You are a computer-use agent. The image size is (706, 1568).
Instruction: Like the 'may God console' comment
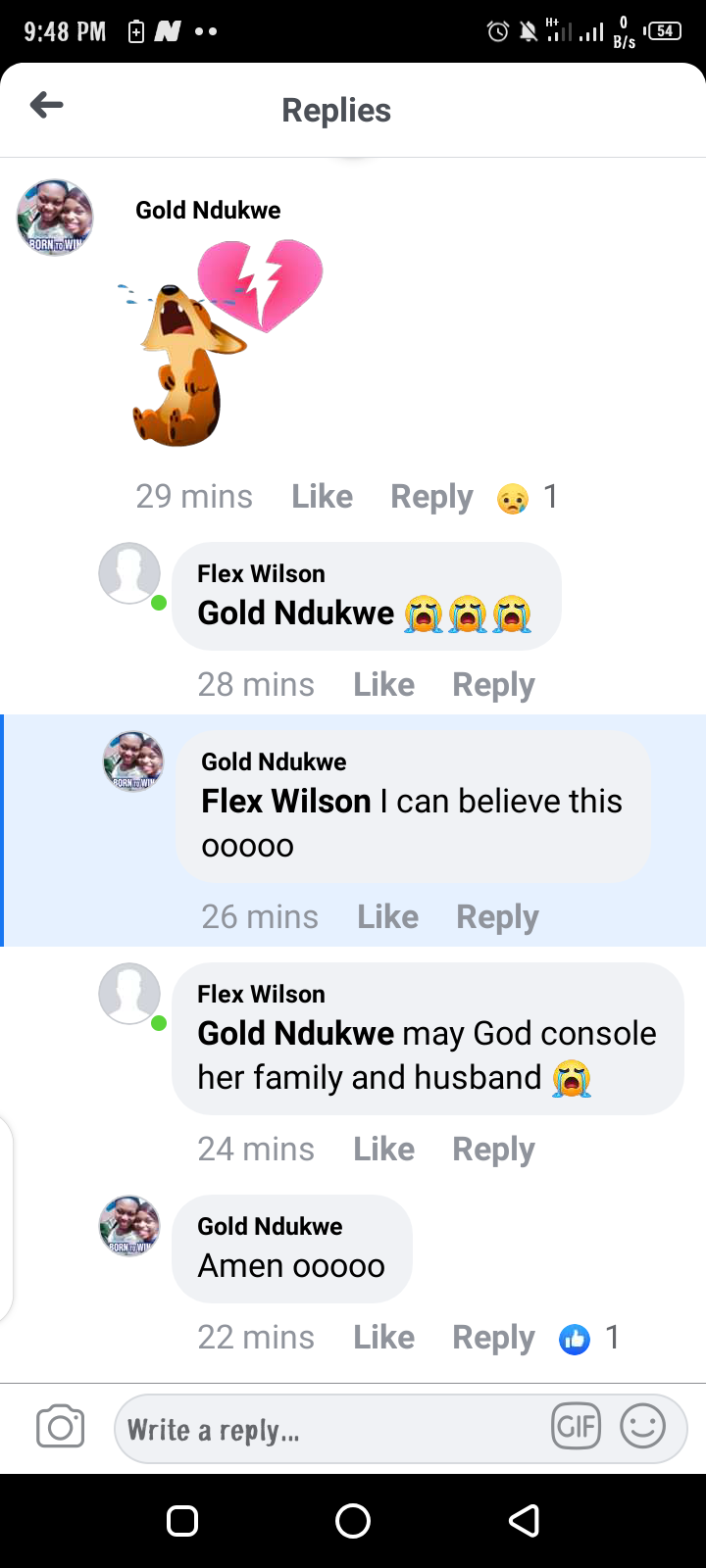[383, 1150]
